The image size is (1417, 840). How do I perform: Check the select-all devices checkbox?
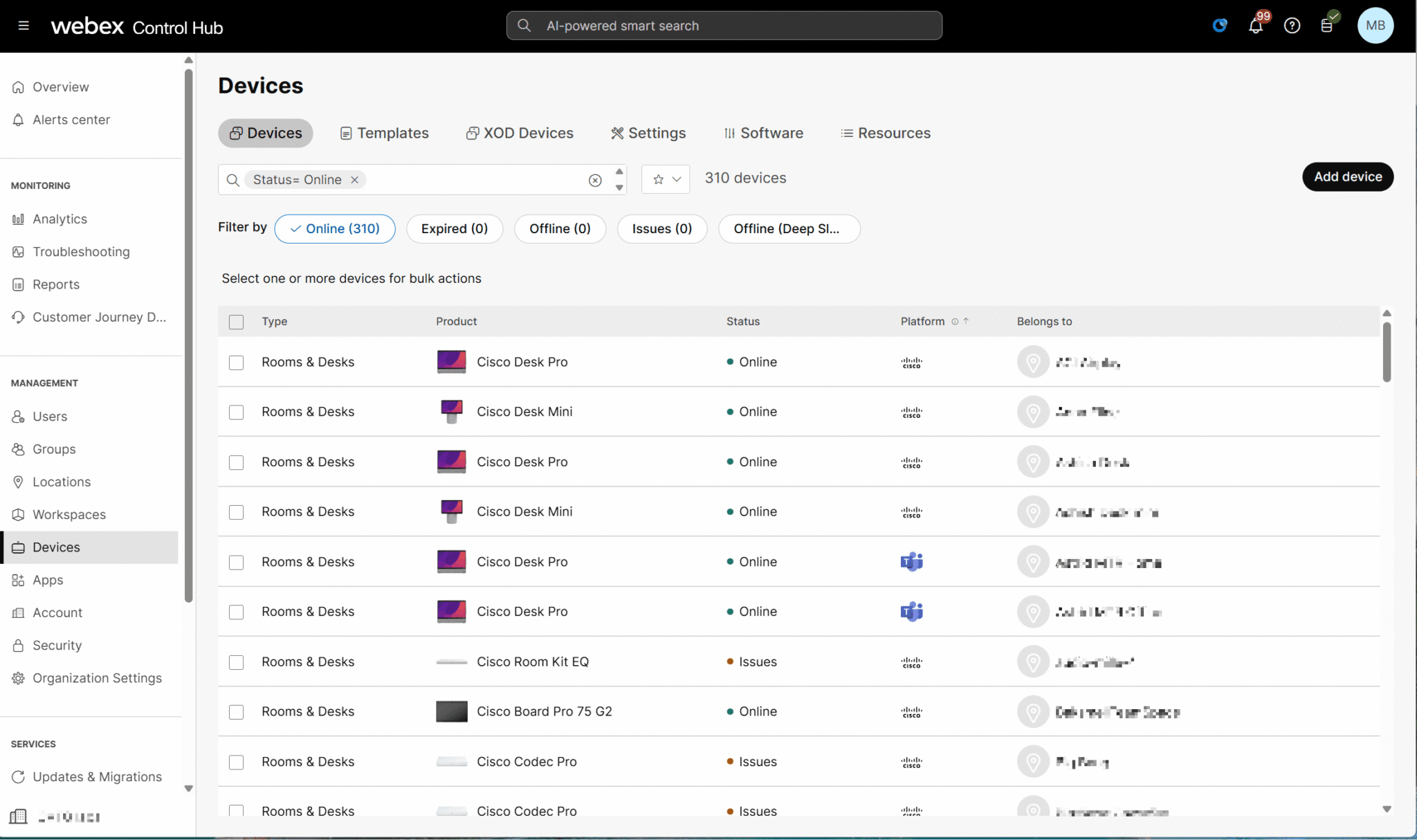236,322
